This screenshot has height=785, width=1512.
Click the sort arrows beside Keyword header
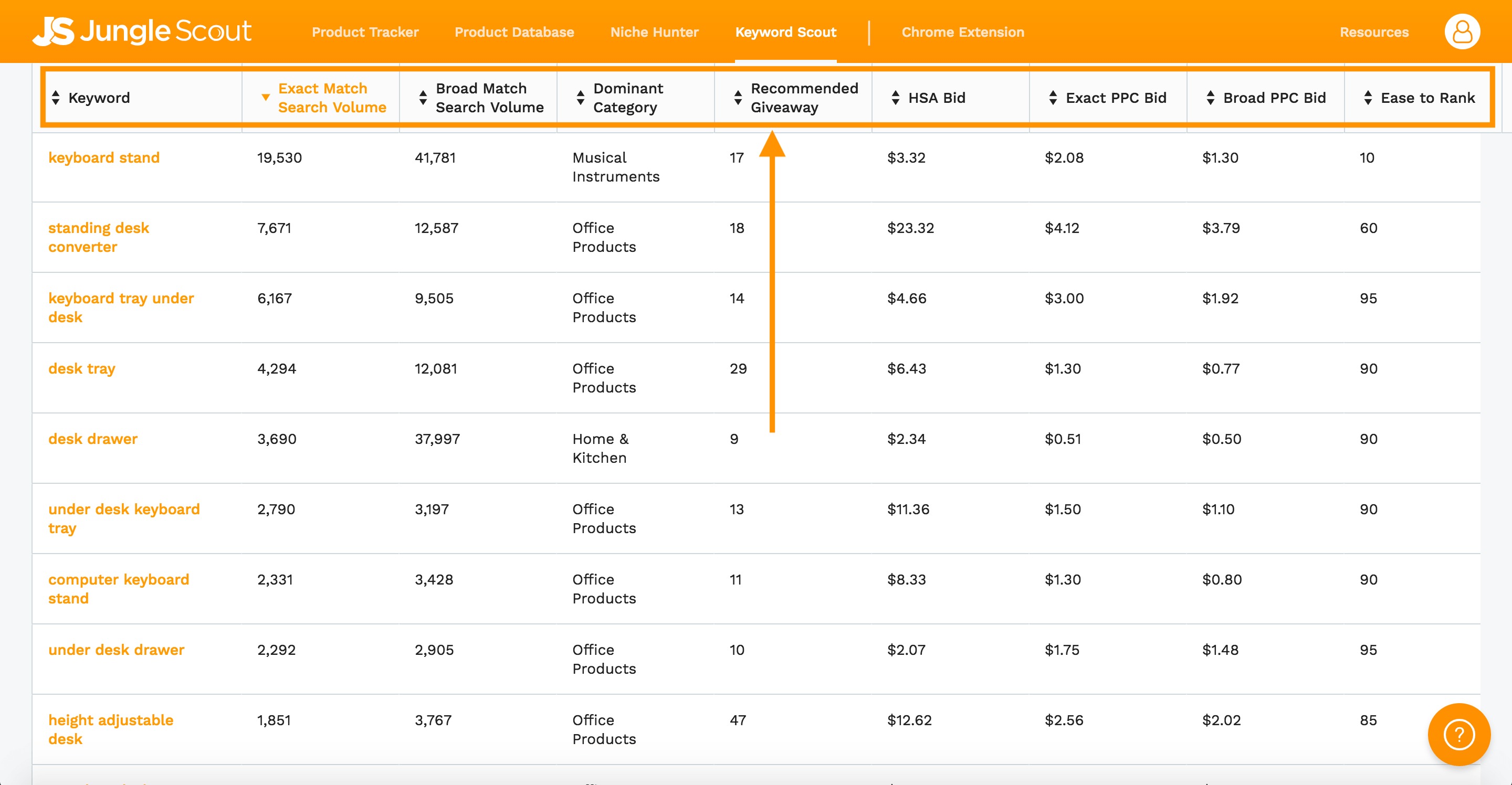tap(56, 98)
